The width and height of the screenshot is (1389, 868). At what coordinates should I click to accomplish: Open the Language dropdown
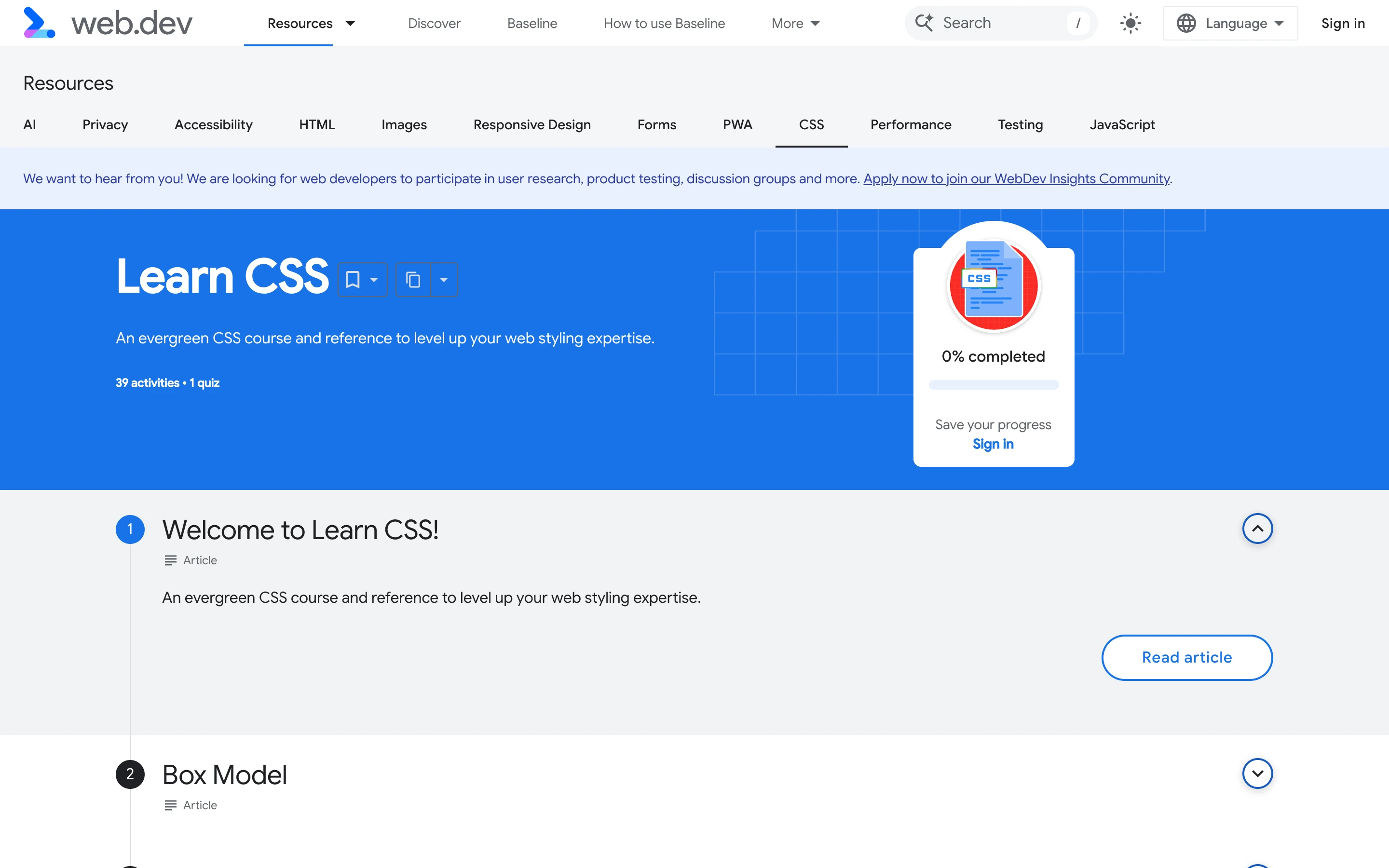pos(1230,24)
